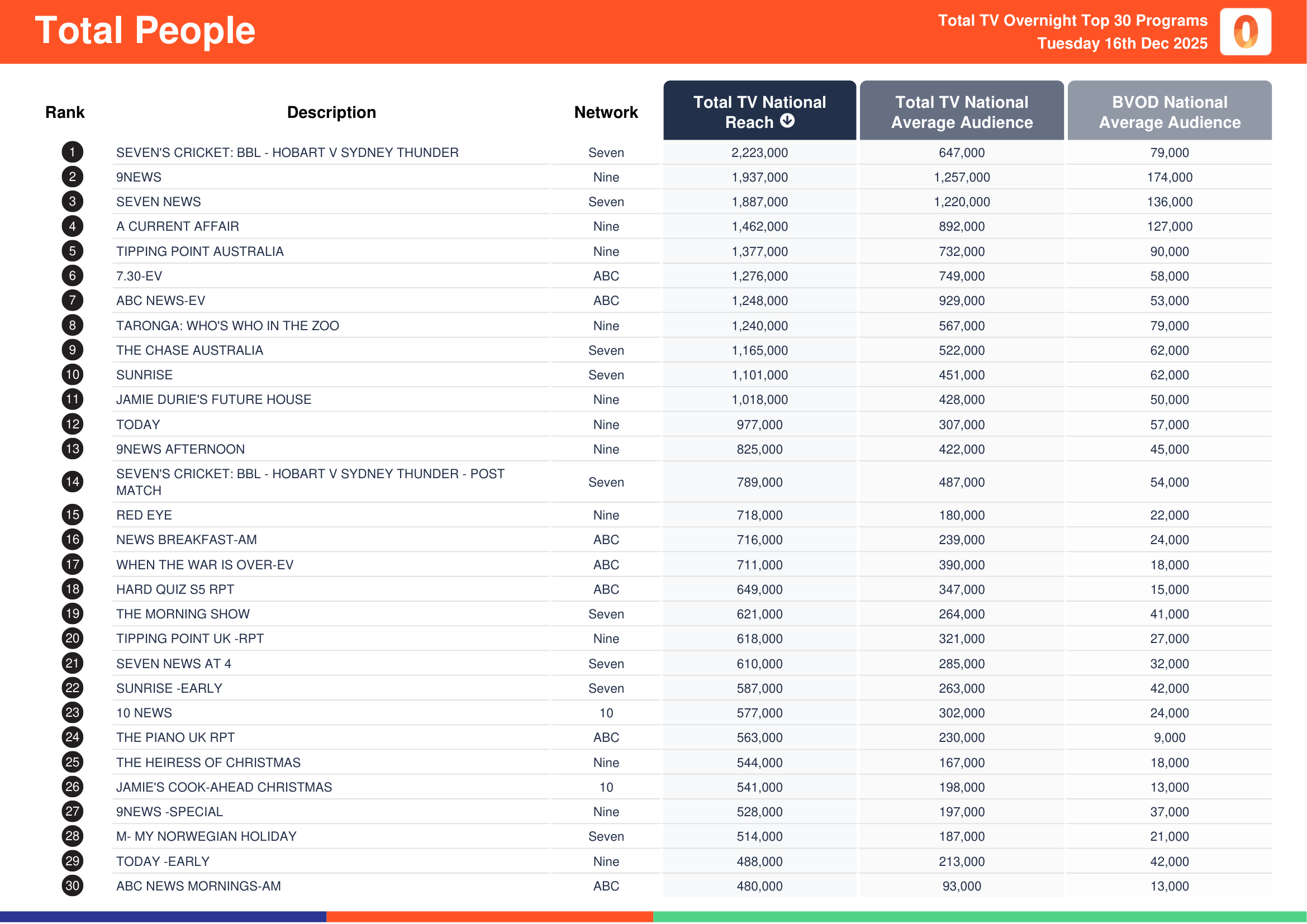Screen dimensions: 1307x924
Task: Select the rank 10 badge beside SUNRISE
Action: click(72, 374)
